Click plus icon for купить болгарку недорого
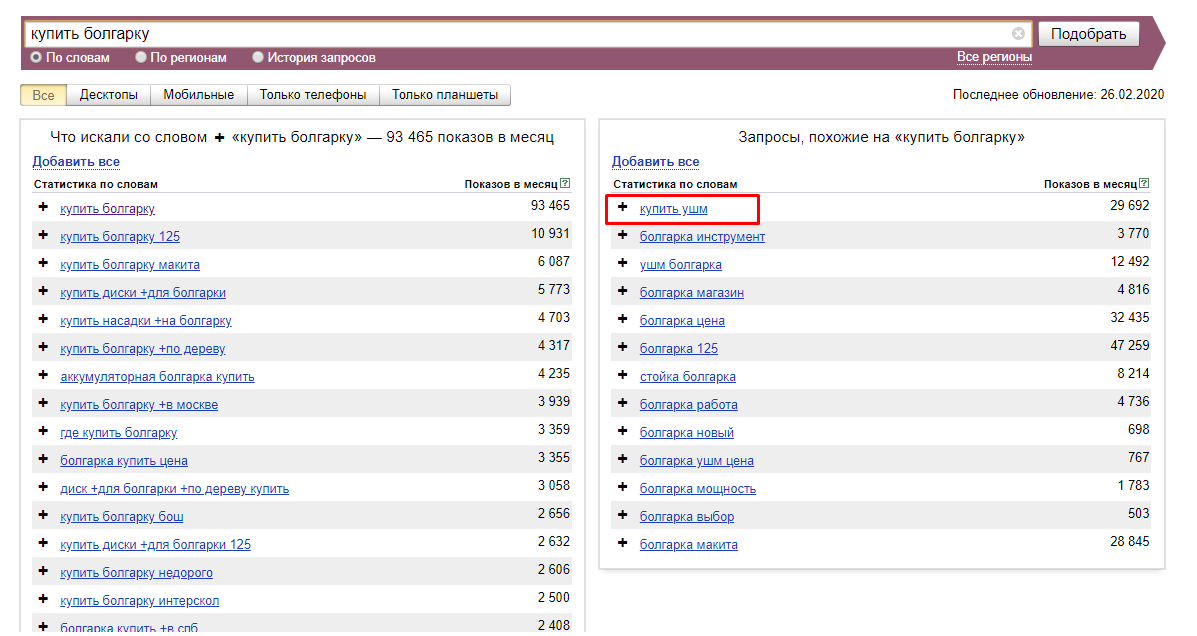This screenshot has height=636, width=1197. [44, 571]
